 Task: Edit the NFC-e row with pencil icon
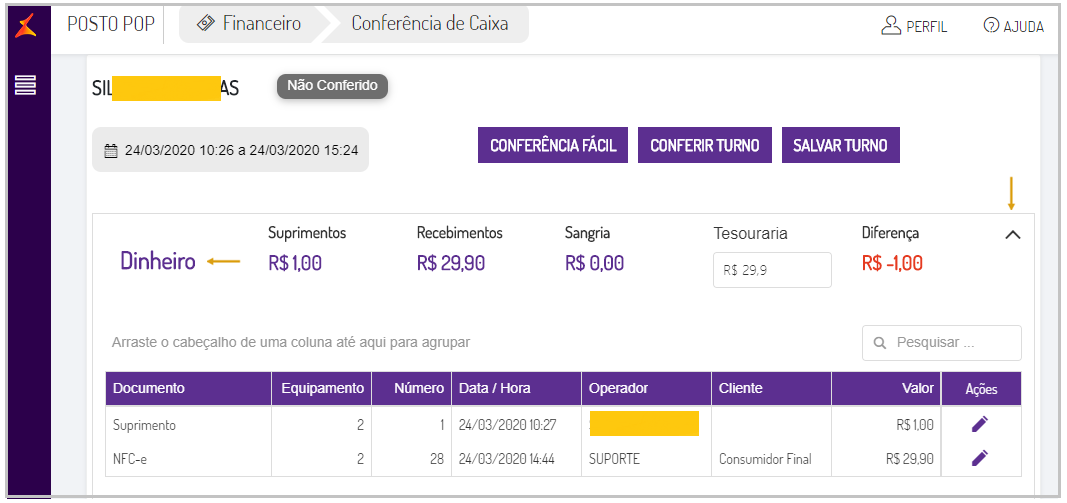click(x=980, y=458)
